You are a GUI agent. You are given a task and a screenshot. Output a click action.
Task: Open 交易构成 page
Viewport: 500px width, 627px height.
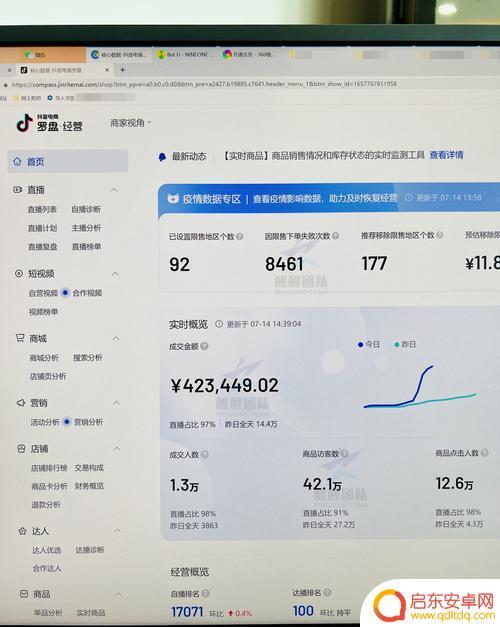(89, 467)
